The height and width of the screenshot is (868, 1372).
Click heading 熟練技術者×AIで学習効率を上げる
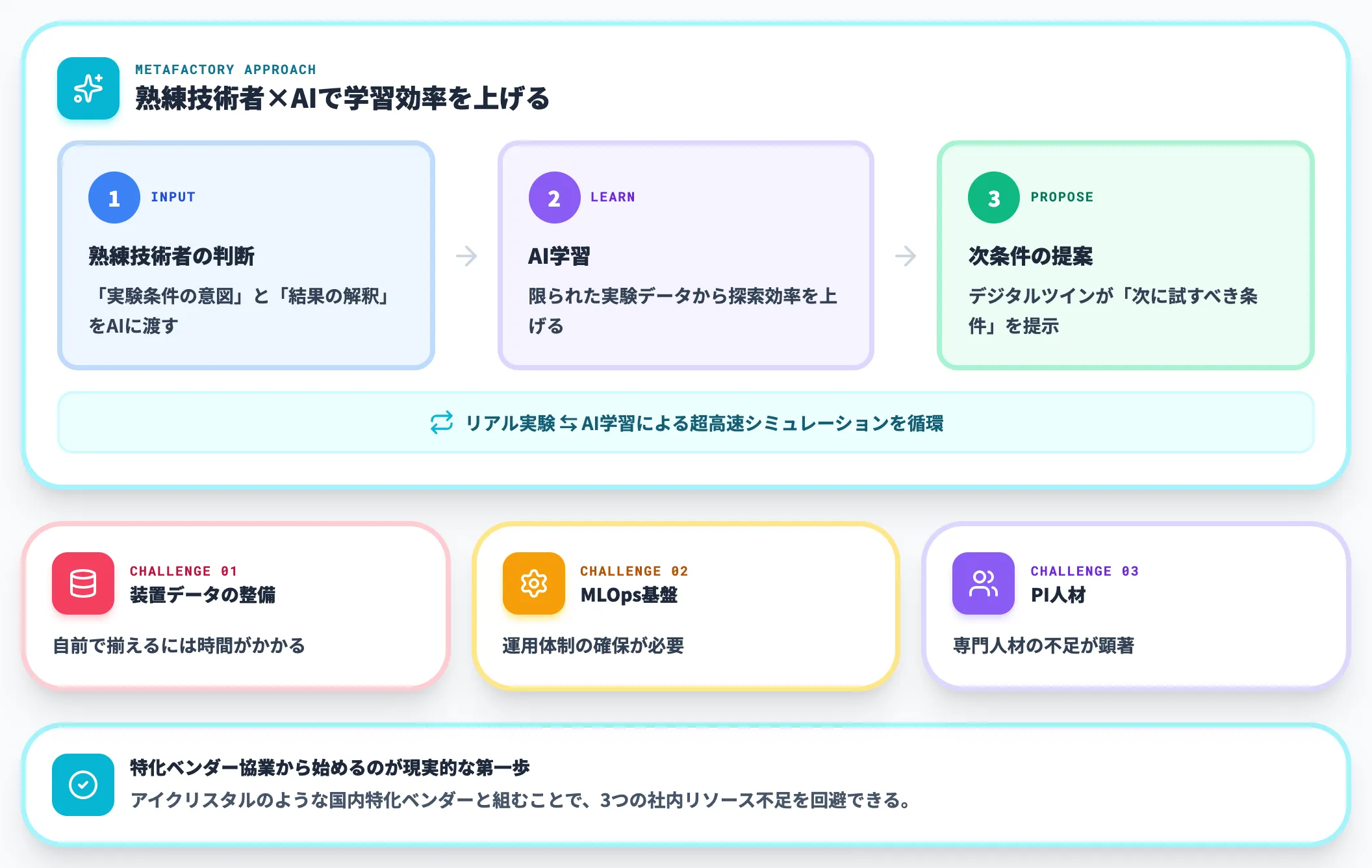342,99
